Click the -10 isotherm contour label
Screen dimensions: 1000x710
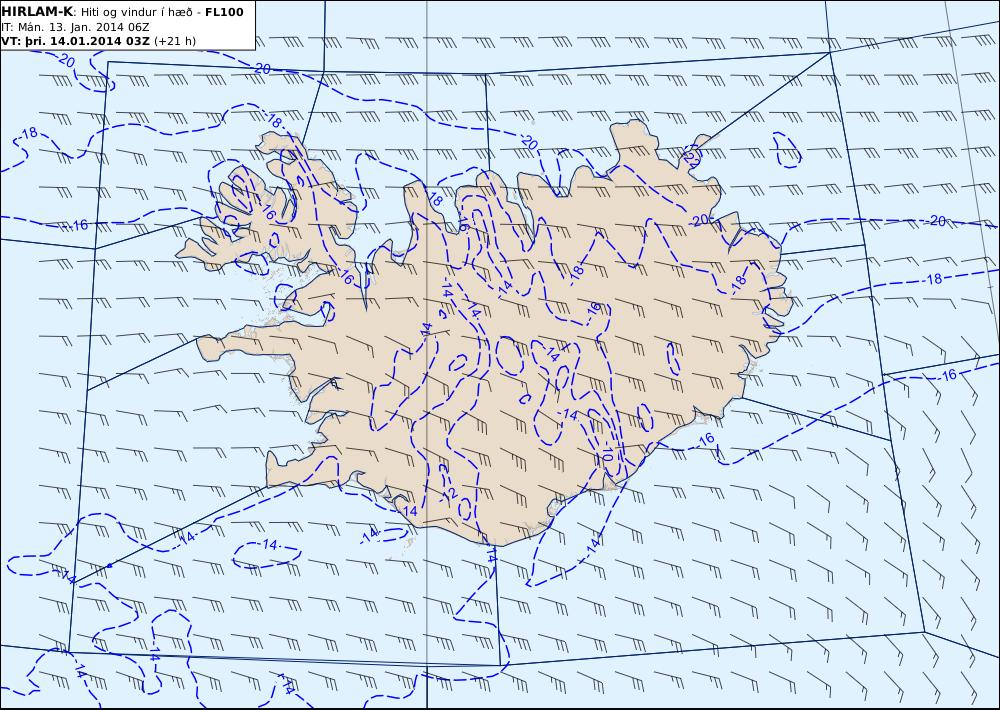(x=607, y=453)
